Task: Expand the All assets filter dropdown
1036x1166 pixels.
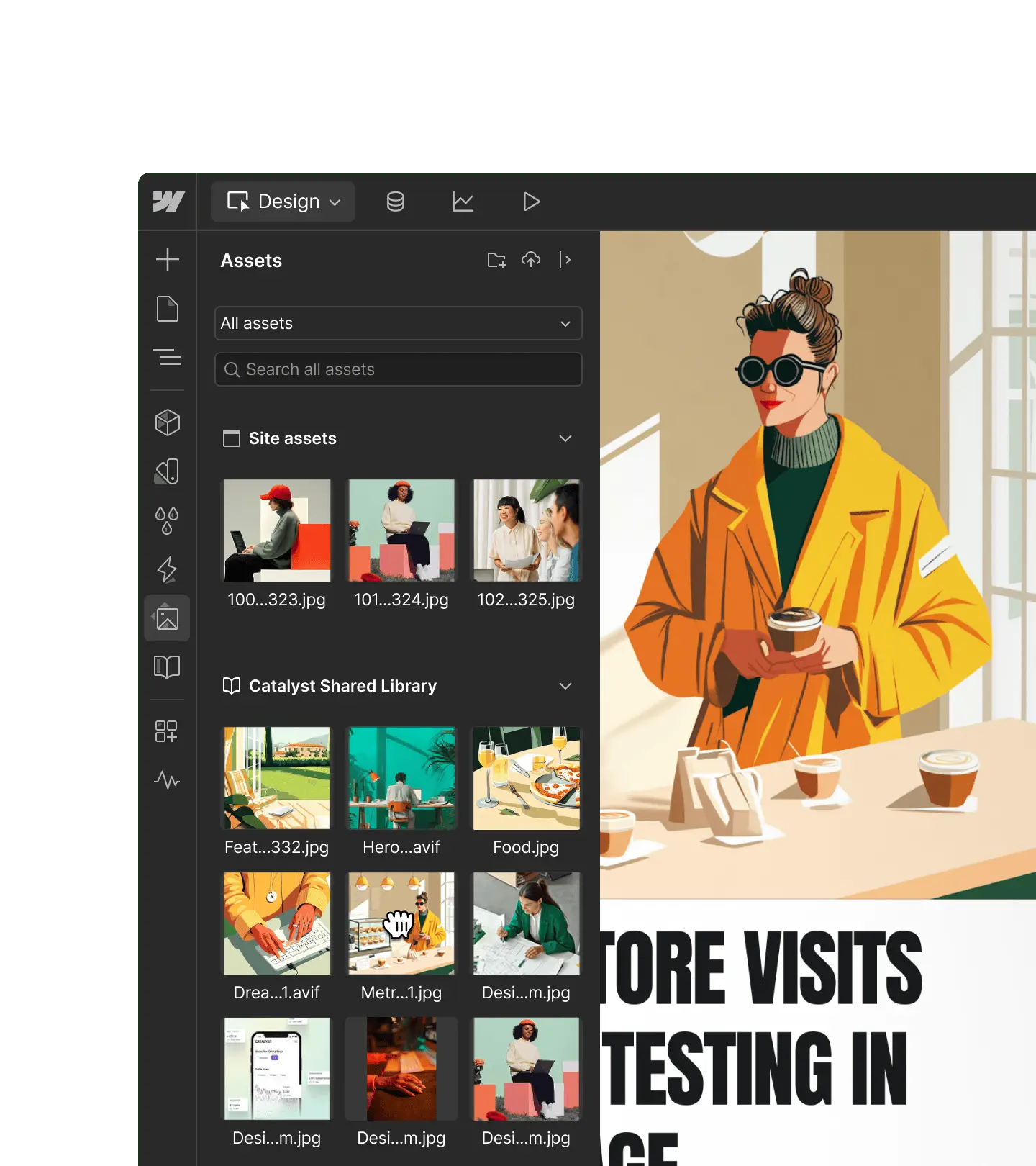Action: pos(398,323)
